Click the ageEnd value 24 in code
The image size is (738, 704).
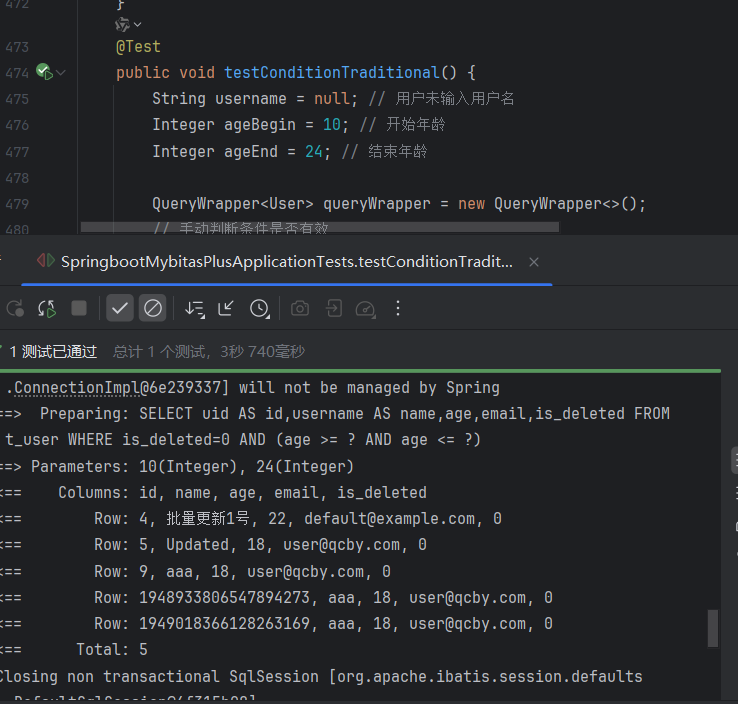pyautogui.click(x=314, y=152)
